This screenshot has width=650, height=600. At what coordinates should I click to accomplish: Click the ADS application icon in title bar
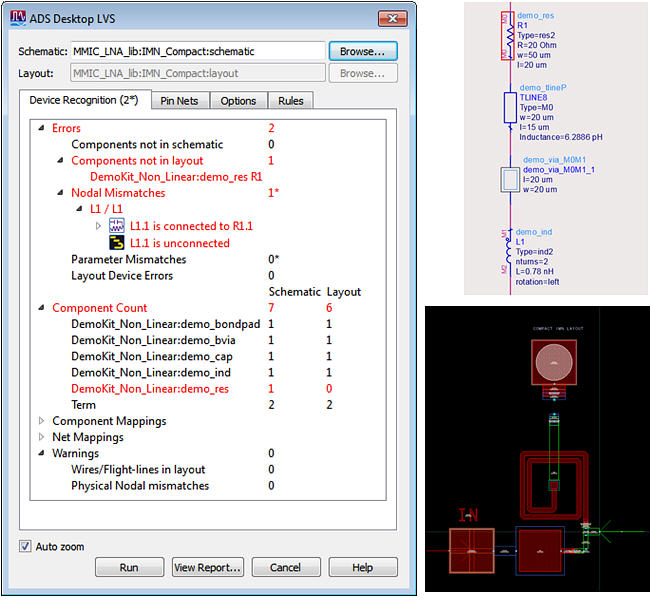(18, 18)
